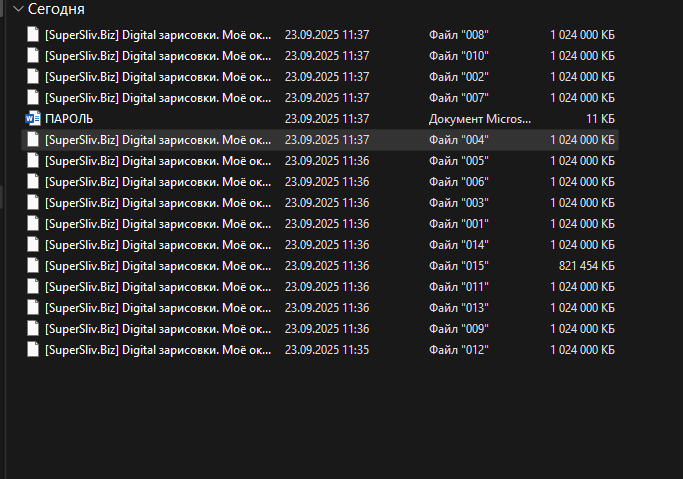Viewport: 683px width, 479px height.
Task: Click the type cell Документ Micros...
Action: (x=480, y=119)
